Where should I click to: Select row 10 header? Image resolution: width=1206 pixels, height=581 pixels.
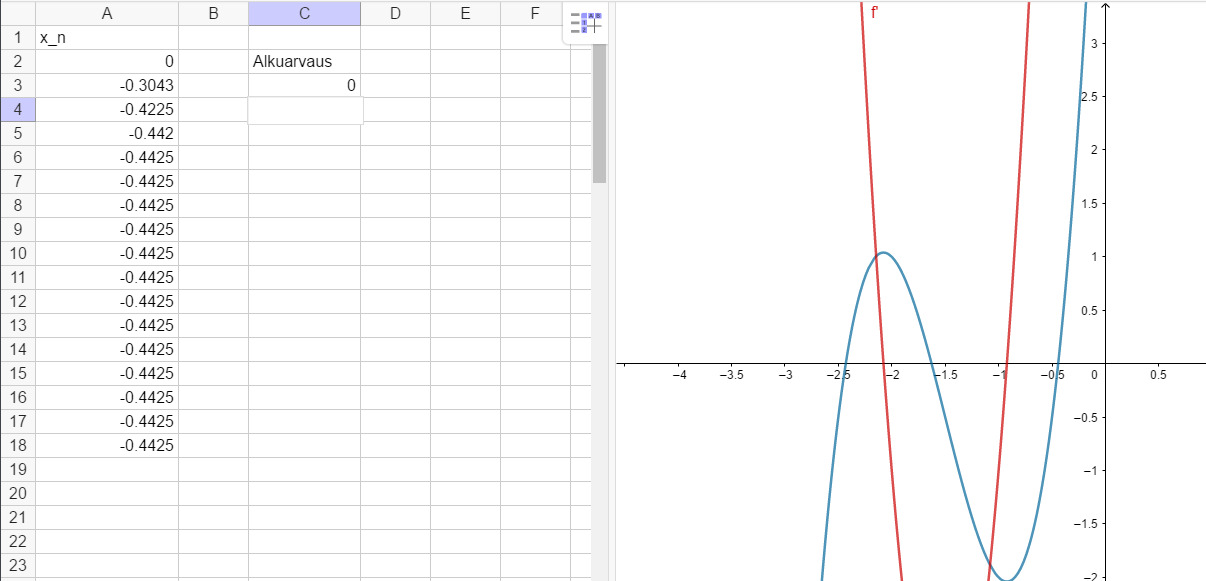[x=18, y=254]
